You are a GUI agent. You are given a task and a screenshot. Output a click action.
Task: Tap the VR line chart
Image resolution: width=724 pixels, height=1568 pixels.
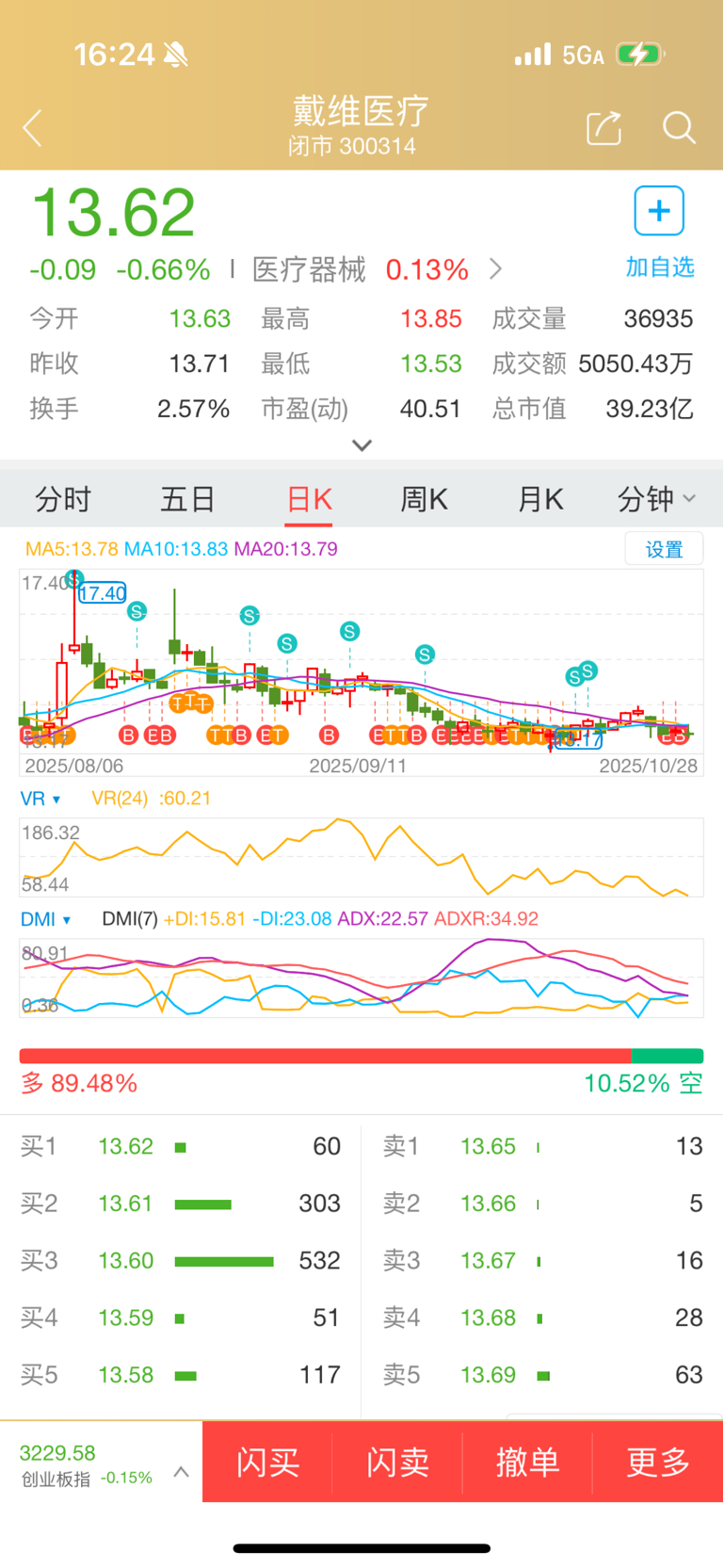tap(362, 857)
